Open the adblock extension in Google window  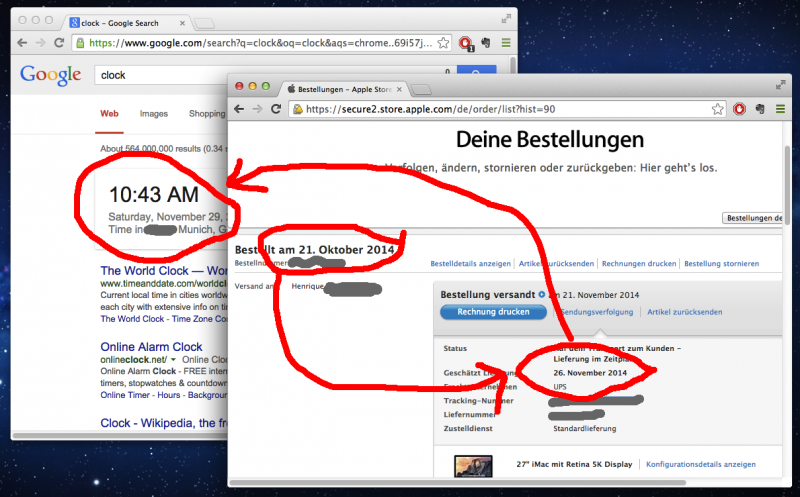point(465,43)
